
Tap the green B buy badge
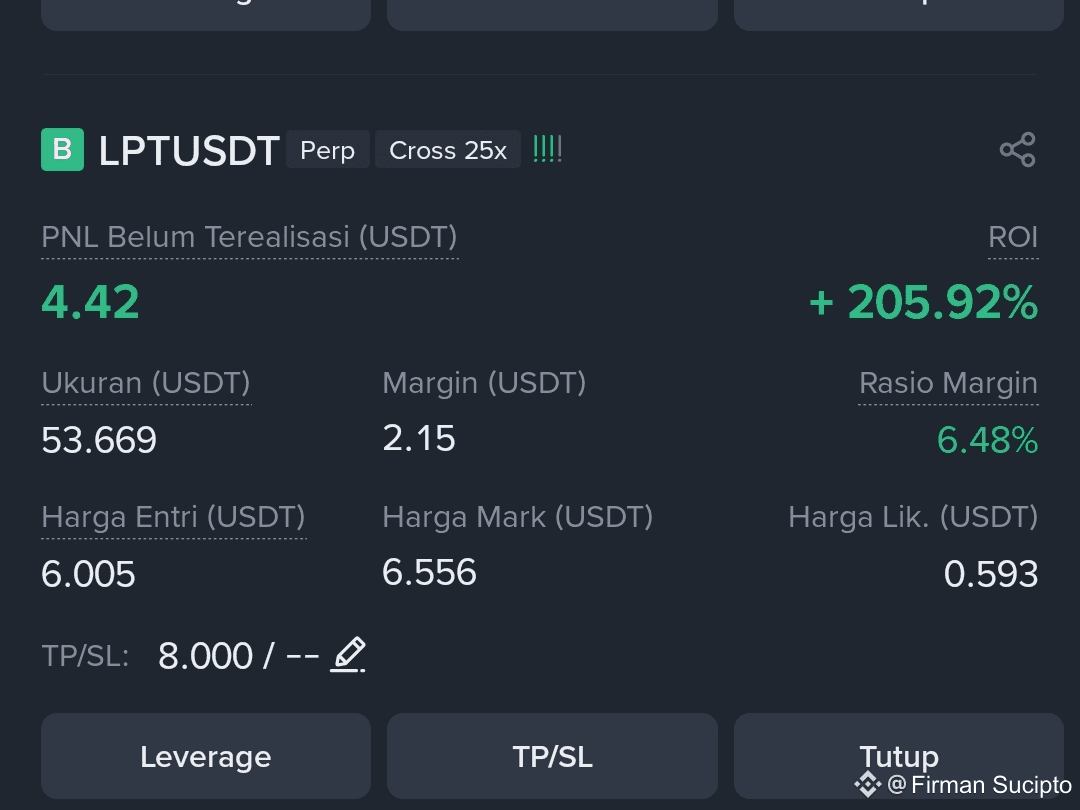[x=63, y=149]
